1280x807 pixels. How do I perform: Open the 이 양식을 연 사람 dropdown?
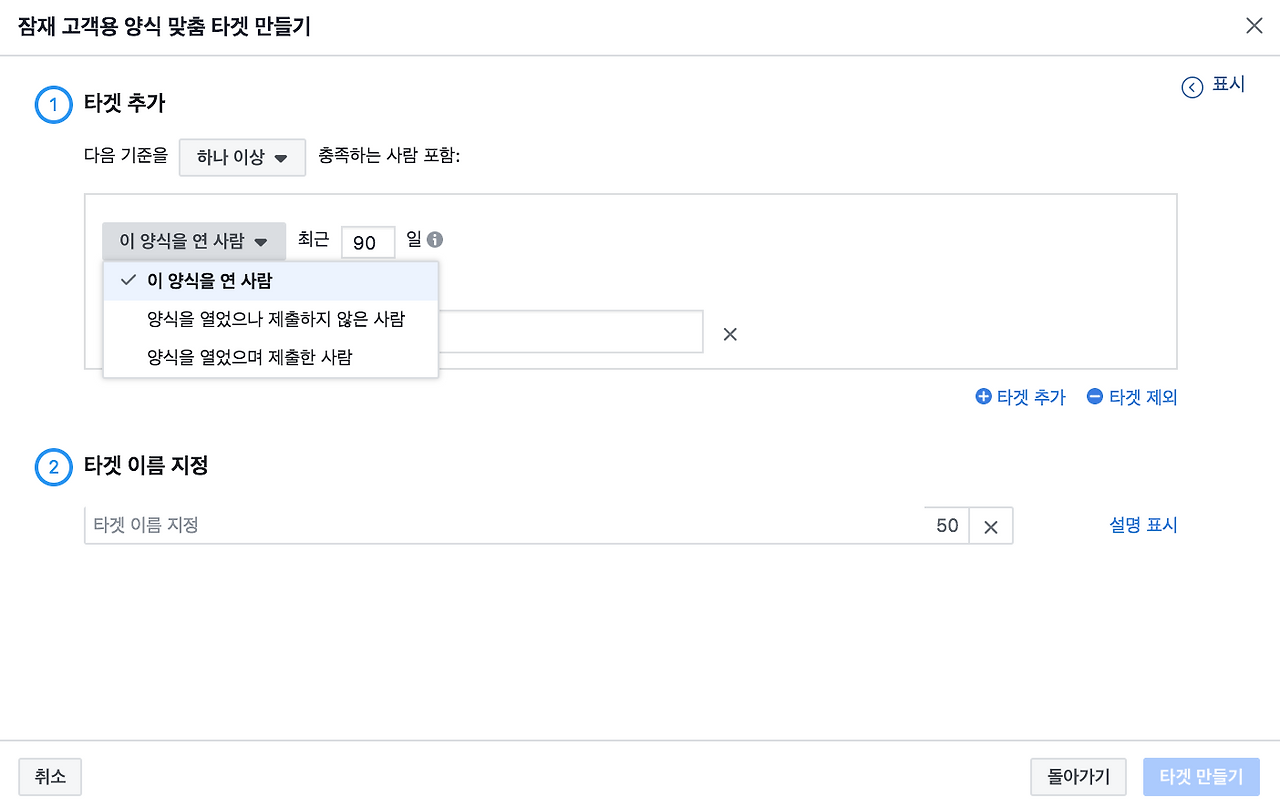pyautogui.click(x=194, y=240)
